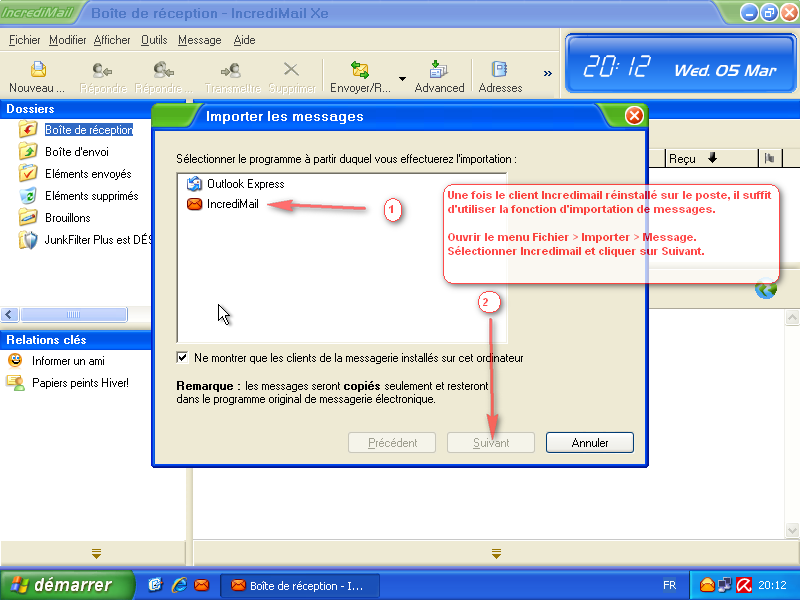Launch IncrediMail from quick launch bar
800x600 pixels.
202,585
